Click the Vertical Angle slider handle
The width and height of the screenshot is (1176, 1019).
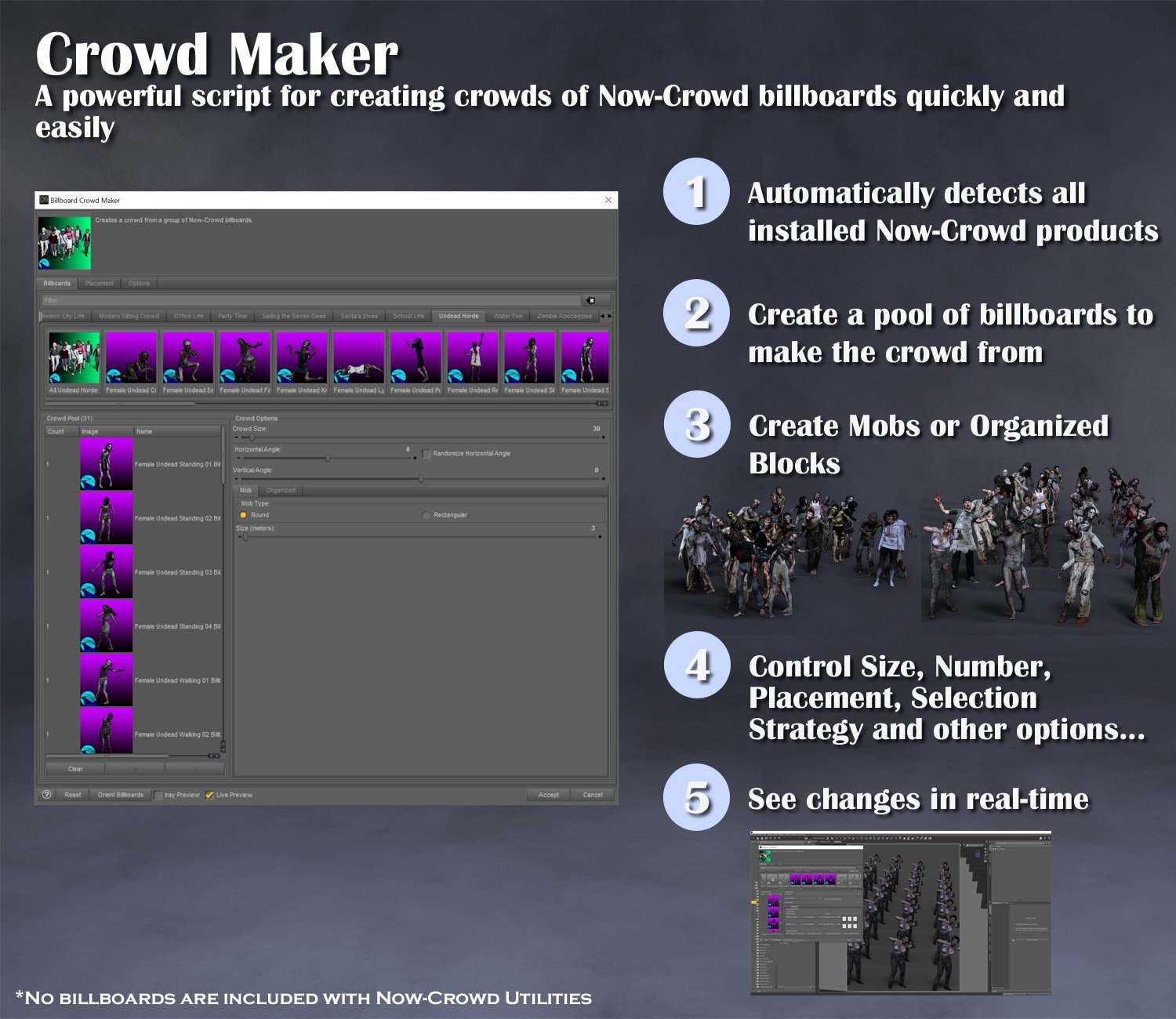pos(421,478)
